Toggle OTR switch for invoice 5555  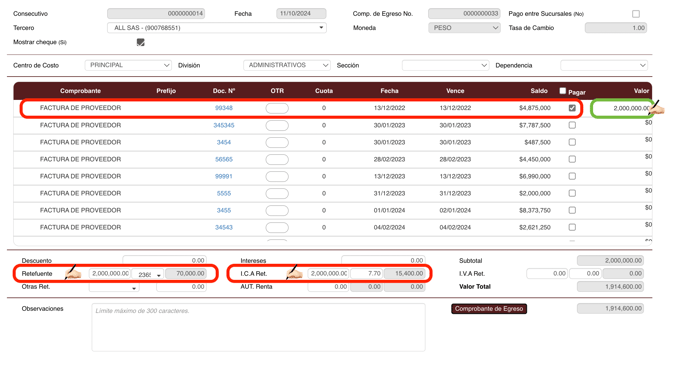tap(277, 194)
